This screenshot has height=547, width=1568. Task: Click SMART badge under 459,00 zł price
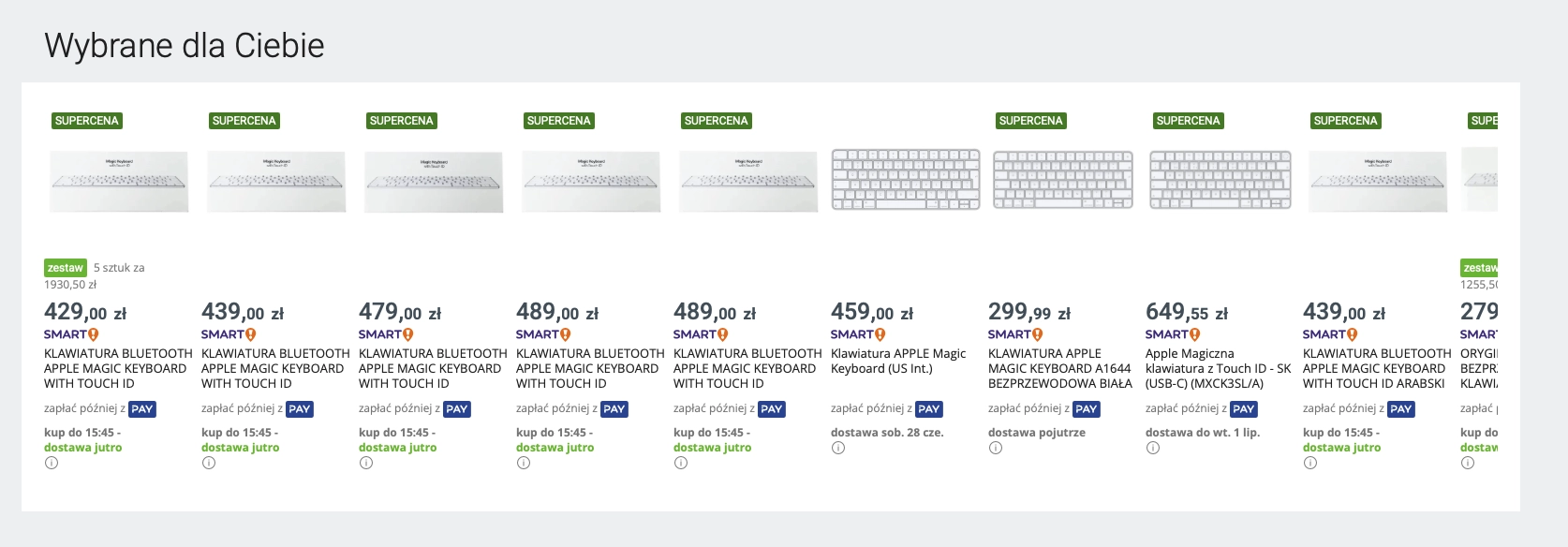858,334
